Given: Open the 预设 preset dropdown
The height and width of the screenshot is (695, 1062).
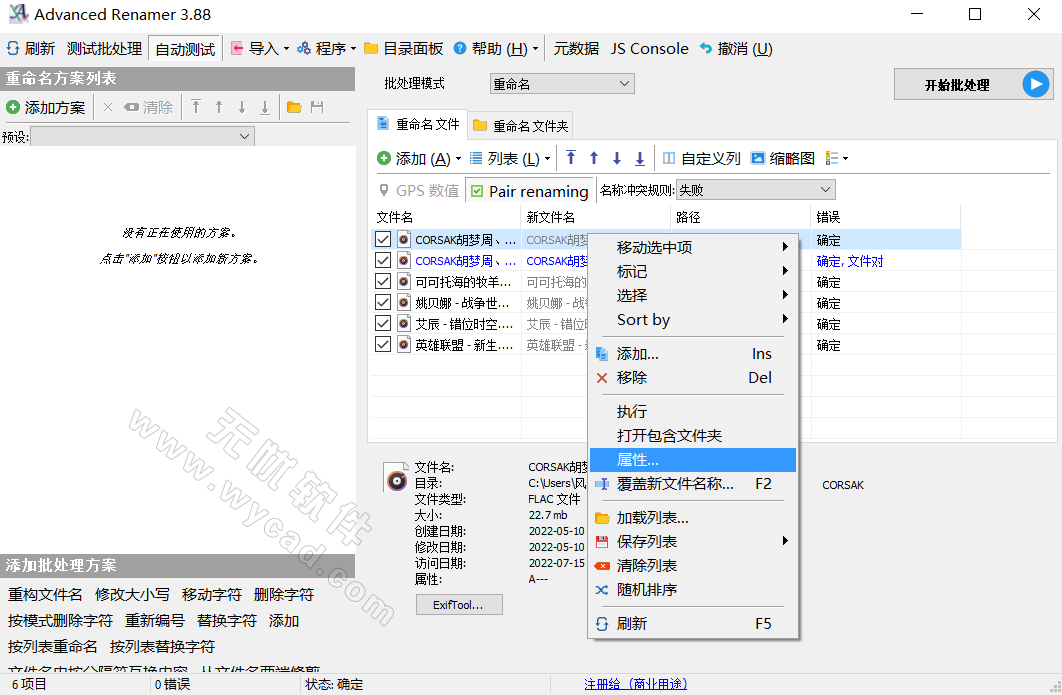Looking at the screenshot, I should click(x=142, y=136).
